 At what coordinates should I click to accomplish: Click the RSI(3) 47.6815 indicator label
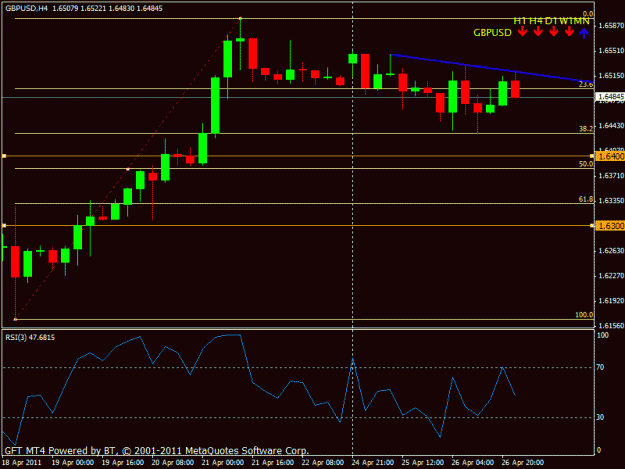click(30, 338)
